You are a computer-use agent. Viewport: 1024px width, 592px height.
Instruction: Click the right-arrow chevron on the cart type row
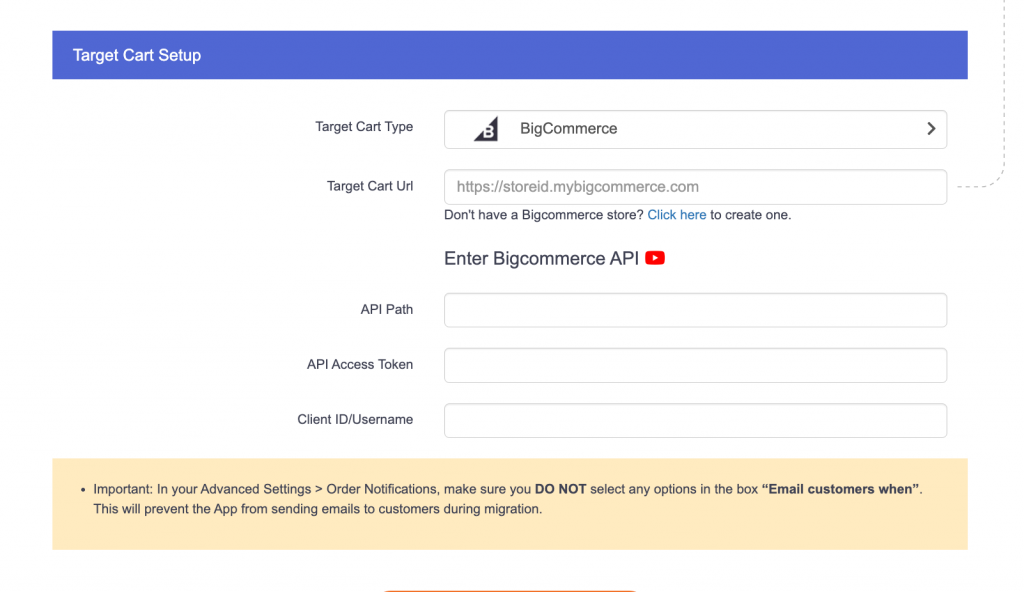930,129
